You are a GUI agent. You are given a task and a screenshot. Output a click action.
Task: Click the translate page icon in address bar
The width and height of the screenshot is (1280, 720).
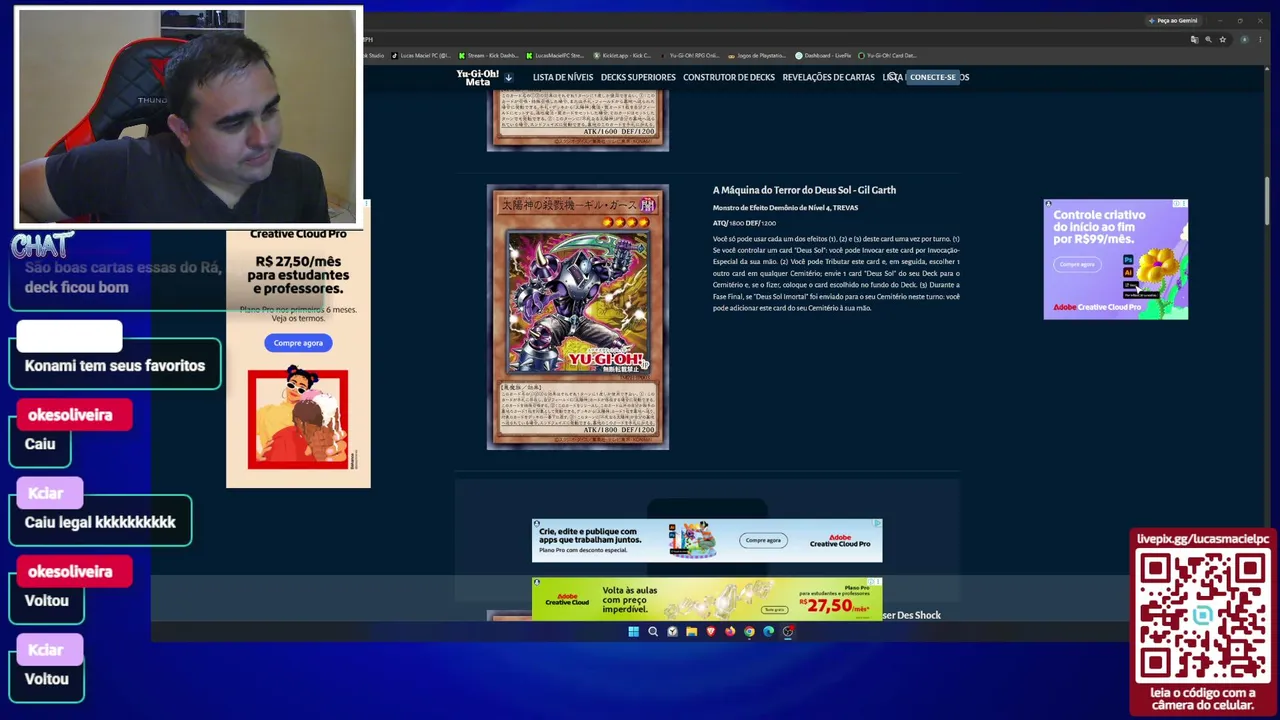pyautogui.click(x=1194, y=40)
